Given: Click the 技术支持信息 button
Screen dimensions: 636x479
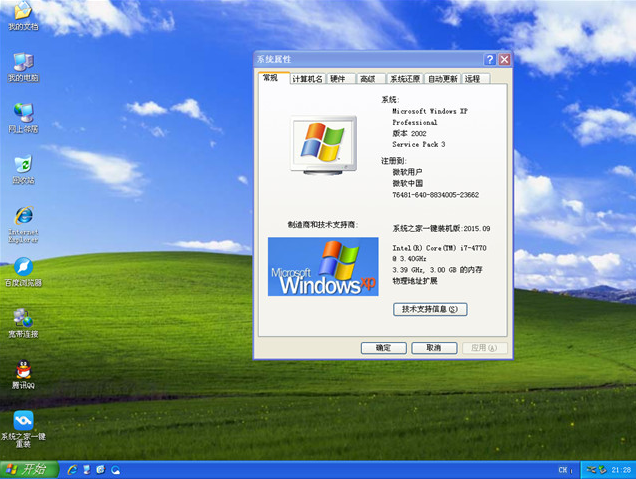Looking at the screenshot, I should (430, 310).
